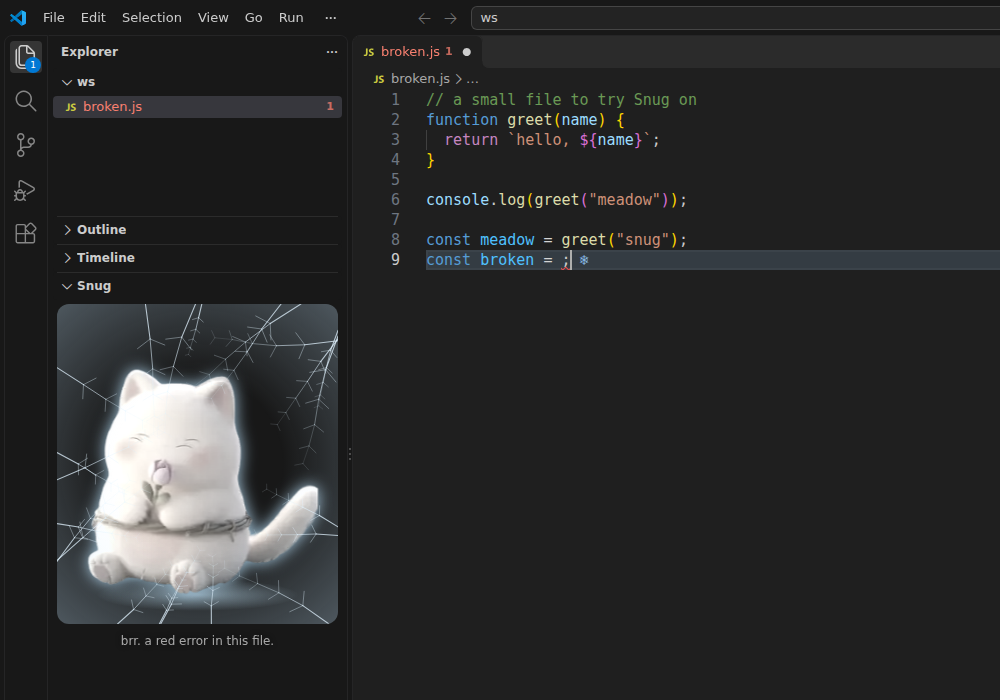Open the Extensions view icon
The height and width of the screenshot is (700, 1000).
[x=26, y=233]
